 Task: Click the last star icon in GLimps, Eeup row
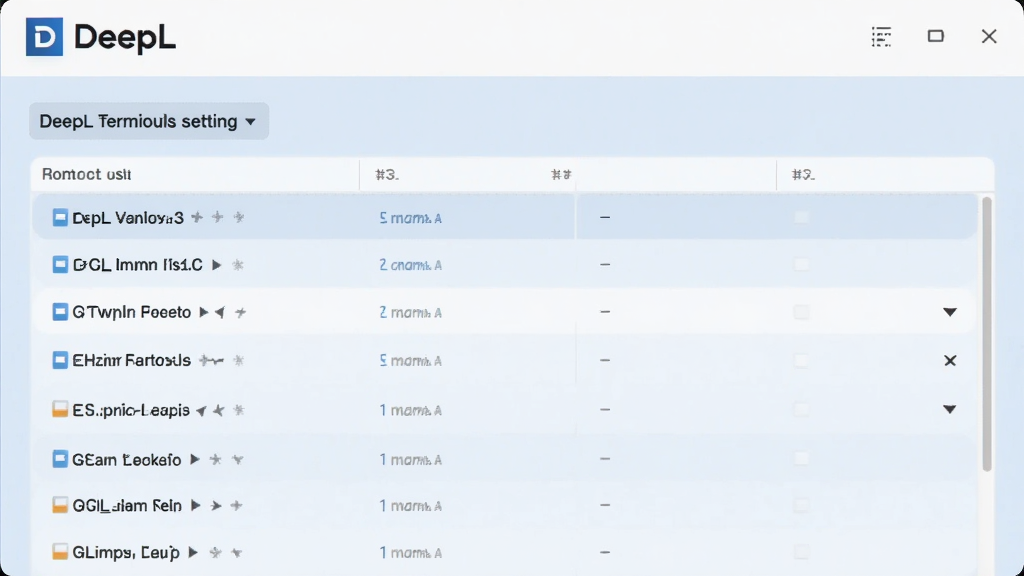236,552
